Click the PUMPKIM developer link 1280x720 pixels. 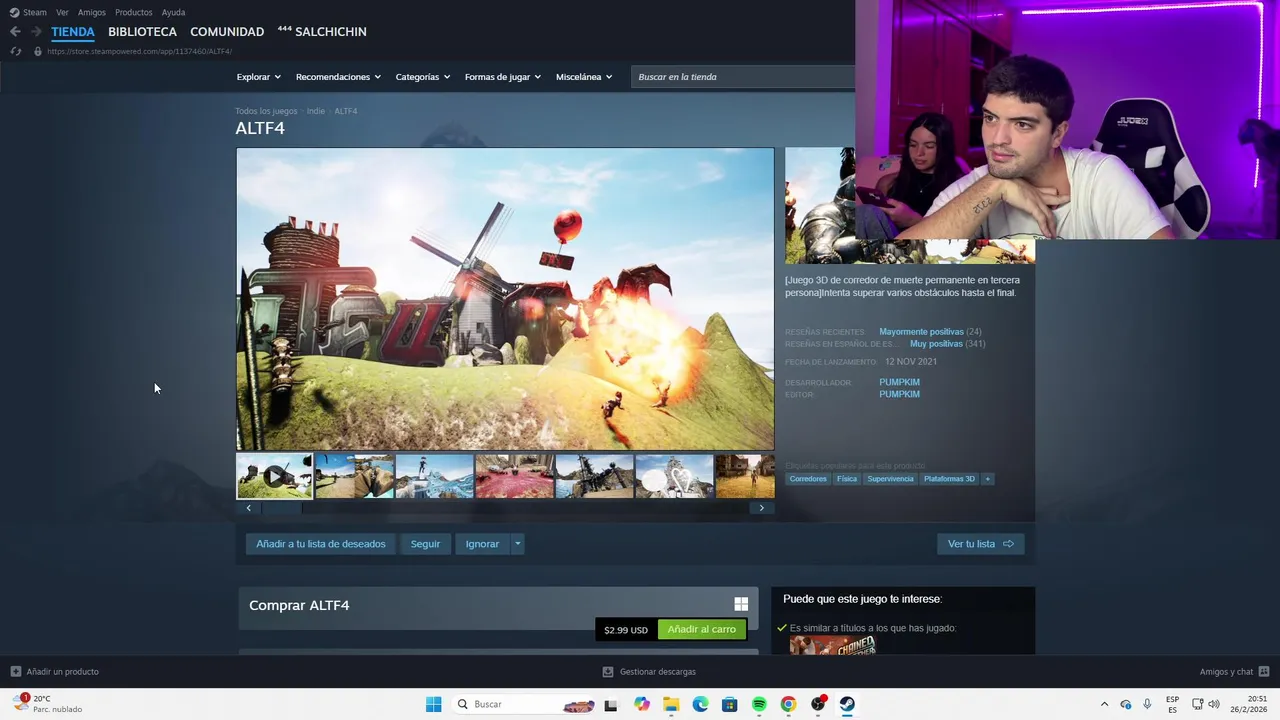[x=899, y=382]
